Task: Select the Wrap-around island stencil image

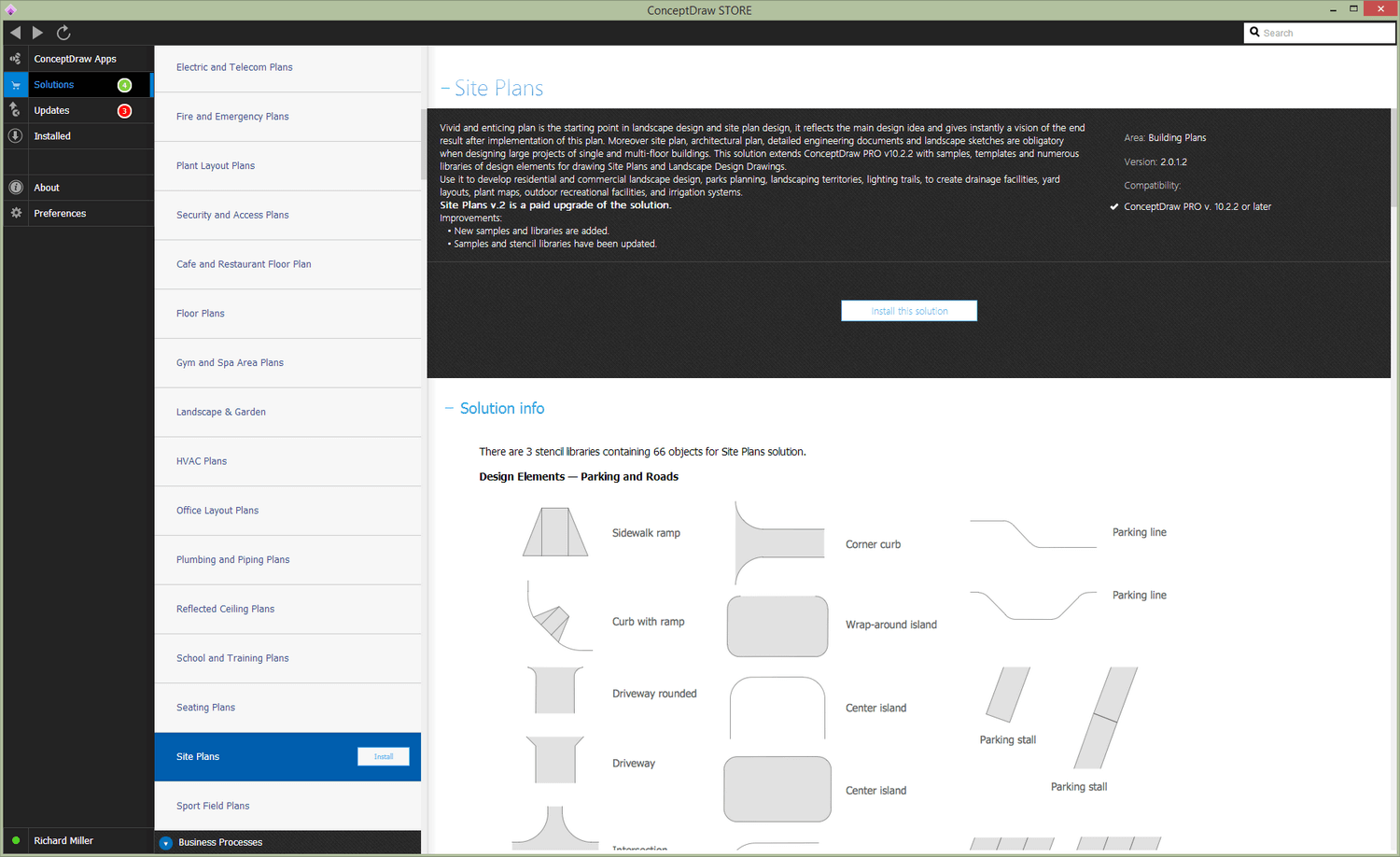Action: tap(777, 626)
